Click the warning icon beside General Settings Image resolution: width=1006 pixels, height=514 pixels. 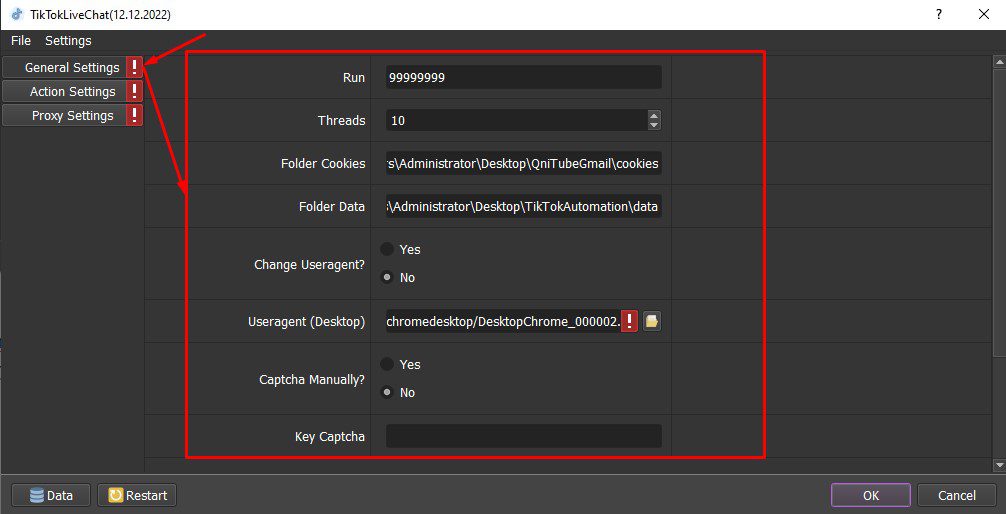pyautogui.click(x=134, y=67)
